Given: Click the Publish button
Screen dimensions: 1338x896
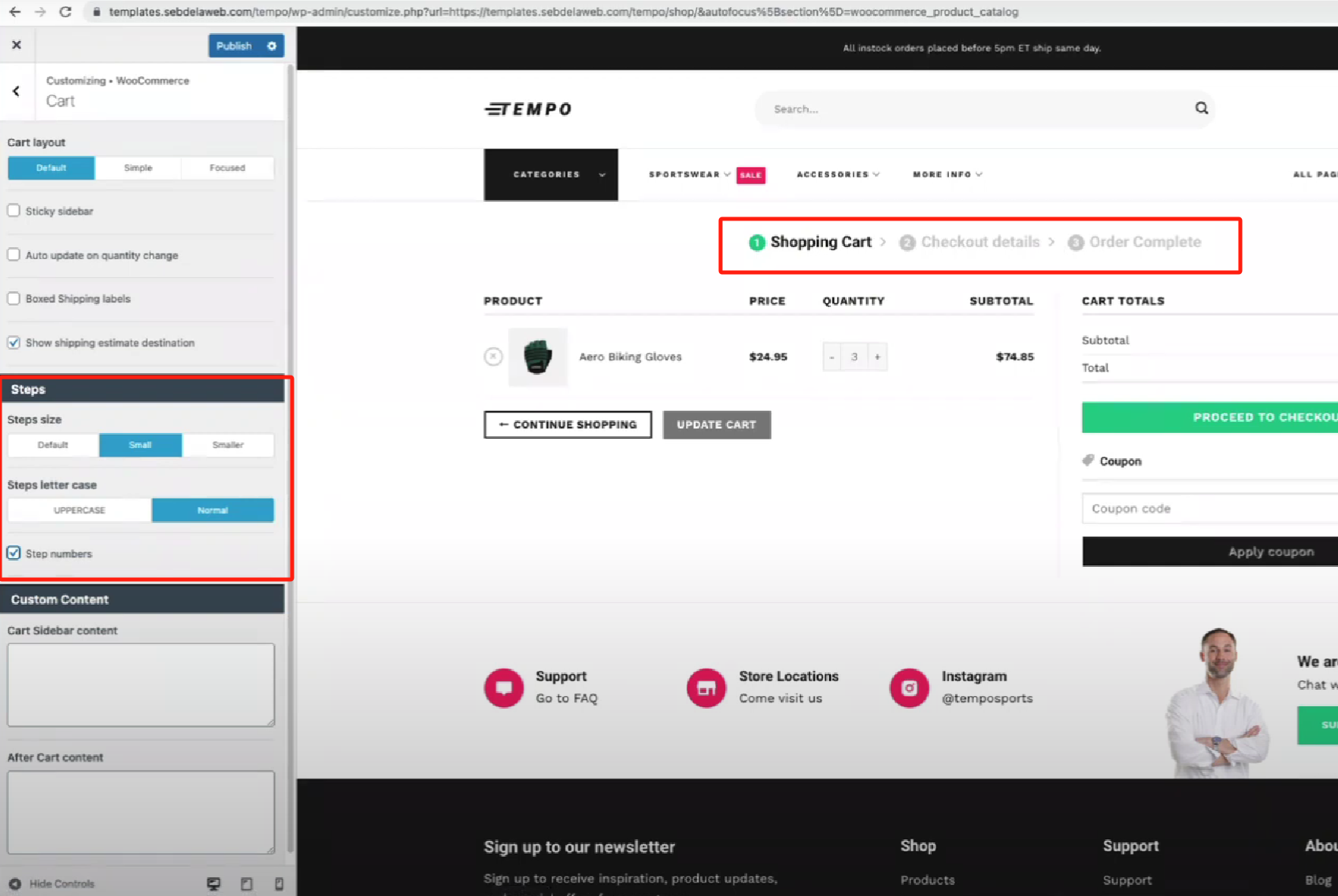Looking at the screenshot, I should 233,45.
